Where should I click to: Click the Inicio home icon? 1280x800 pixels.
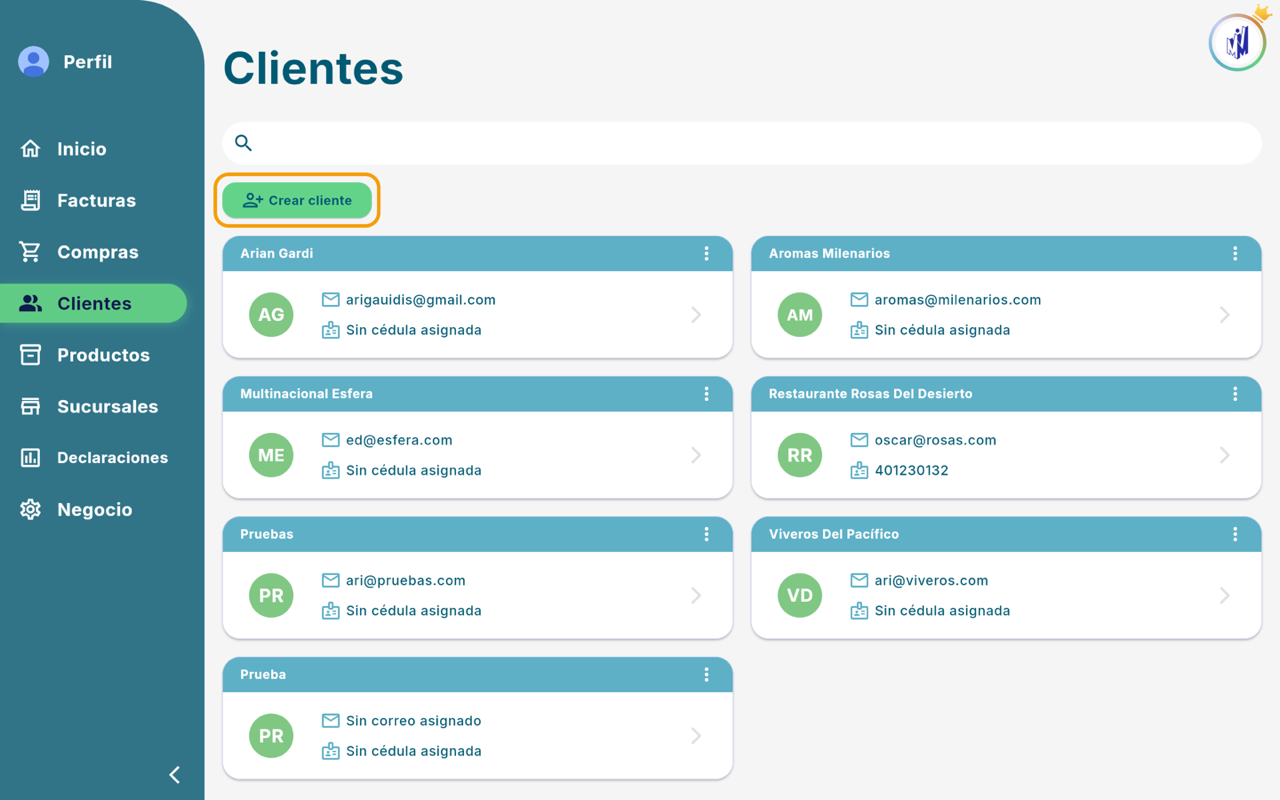pos(31,149)
